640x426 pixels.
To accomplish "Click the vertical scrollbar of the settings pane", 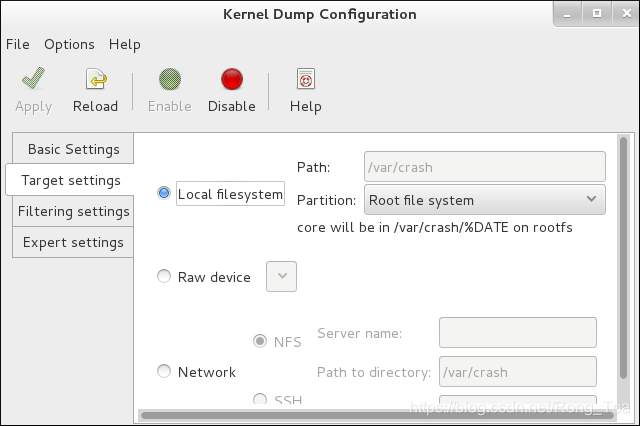I will point(623,258).
